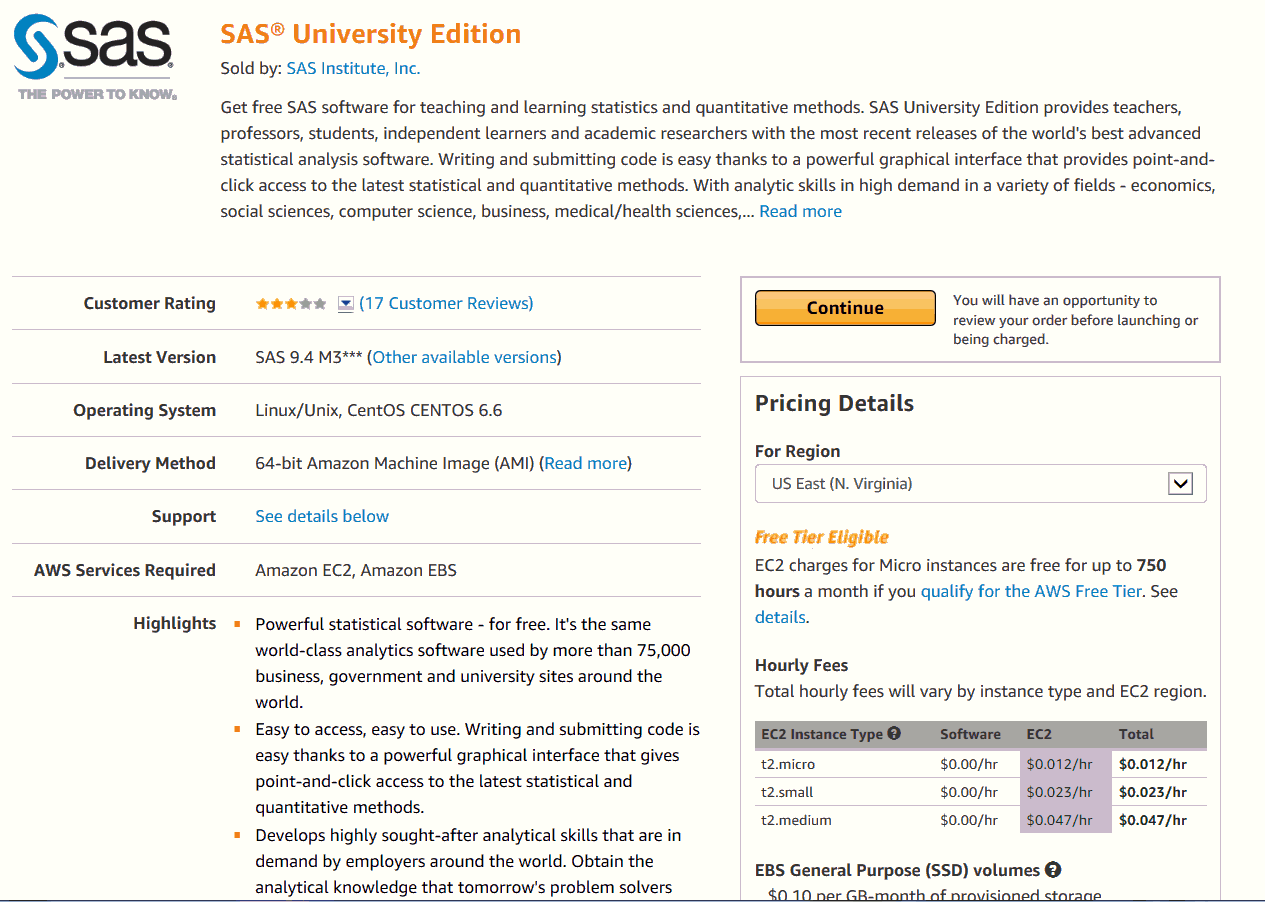Click the Free Tier Eligible label
Image resolution: width=1265 pixels, height=902 pixels.
[822, 537]
